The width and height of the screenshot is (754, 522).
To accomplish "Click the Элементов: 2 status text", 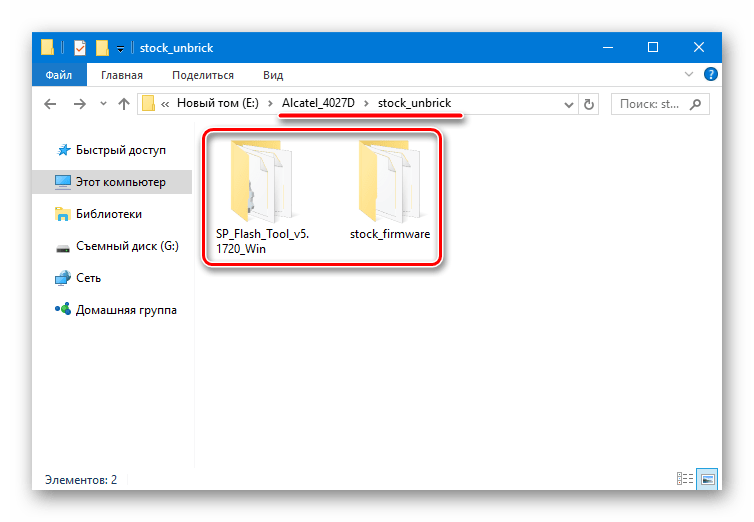I will click(x=81, y=480).
